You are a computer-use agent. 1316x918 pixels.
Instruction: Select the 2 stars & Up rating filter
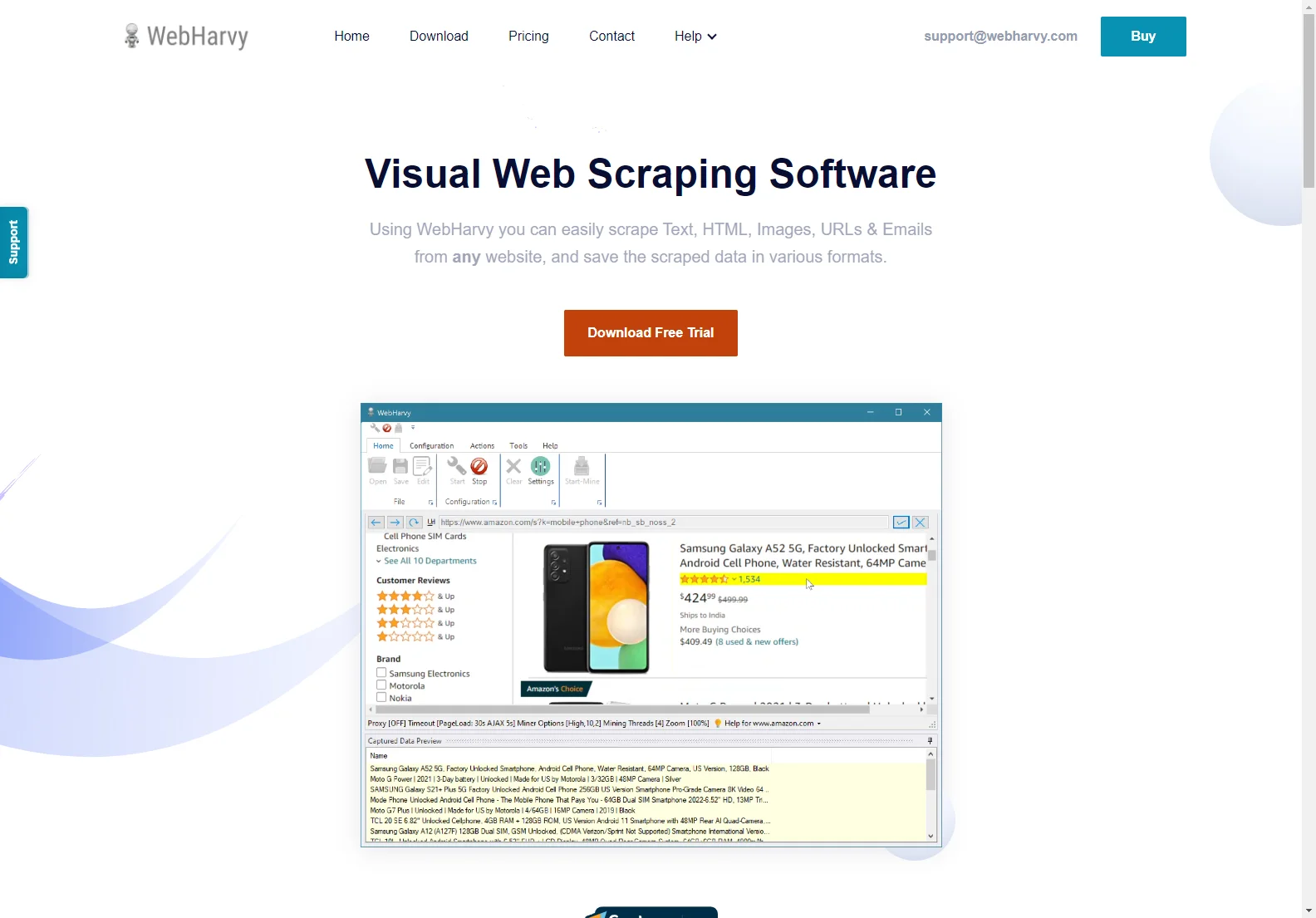pos(415,623)
